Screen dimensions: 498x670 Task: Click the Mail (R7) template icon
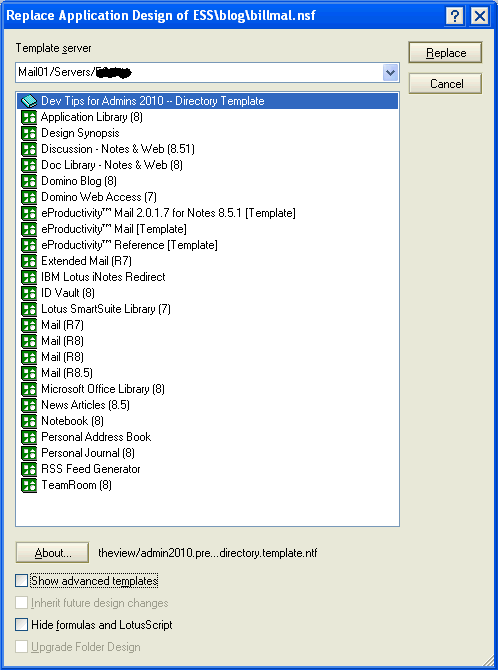pos(29,325)
